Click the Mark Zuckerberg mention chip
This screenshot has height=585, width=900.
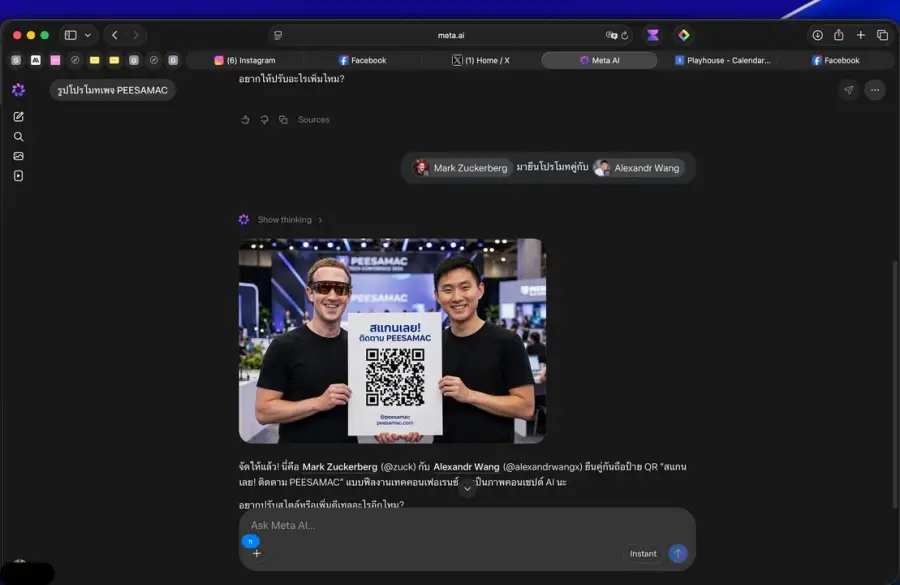pyautogui.click(x=461, y=168)
